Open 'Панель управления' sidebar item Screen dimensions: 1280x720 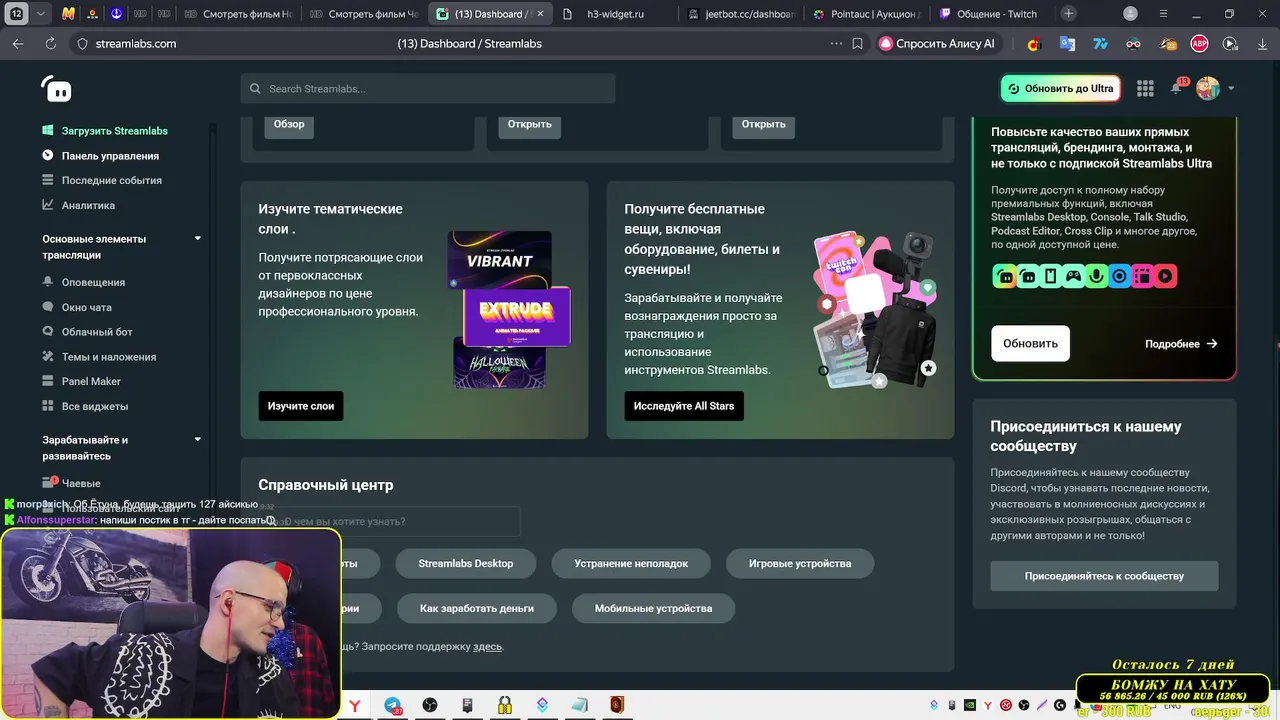pos(110,156)
